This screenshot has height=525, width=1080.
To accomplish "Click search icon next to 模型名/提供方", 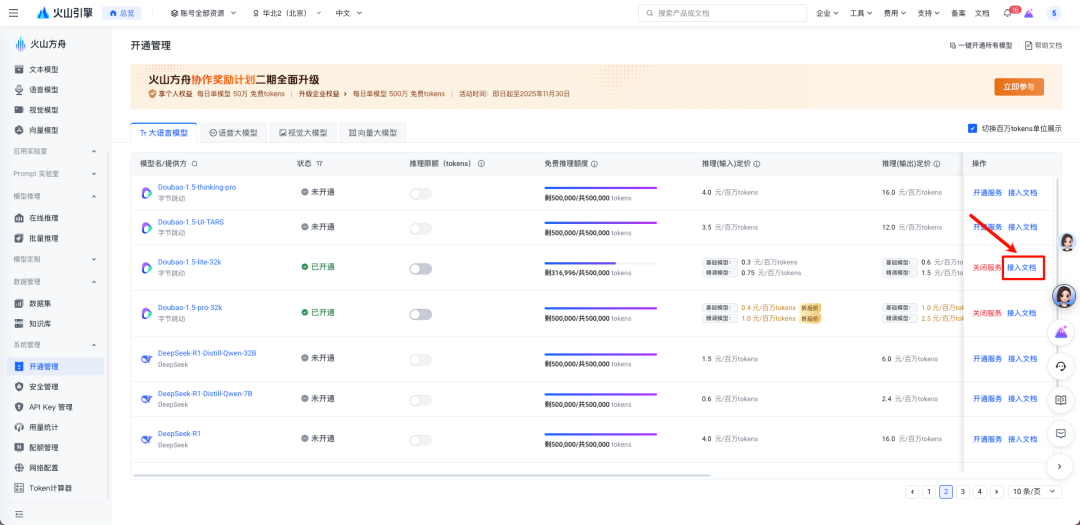I will (194, 164).
